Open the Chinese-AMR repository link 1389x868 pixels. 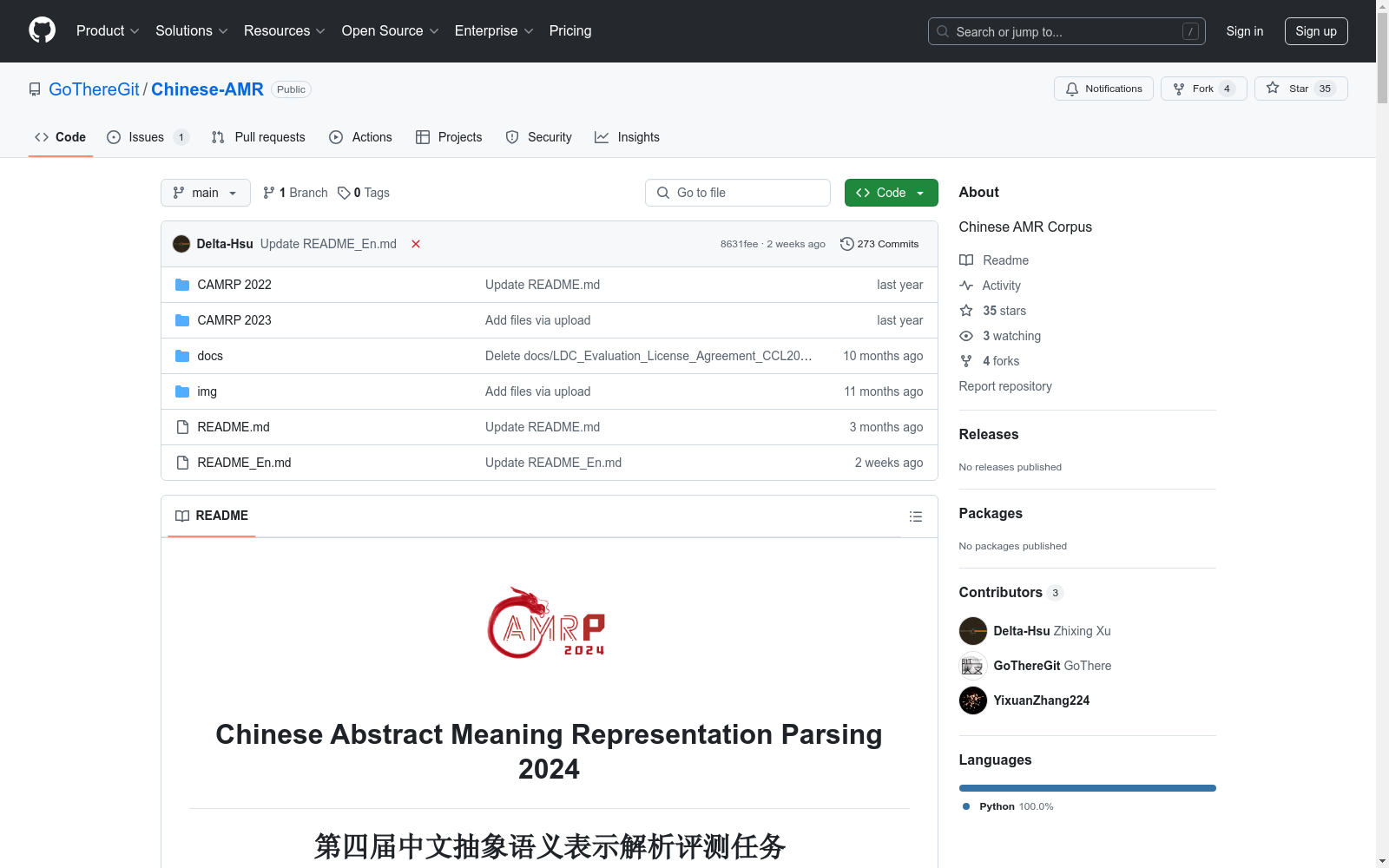pyautogui.click(x=207, y=89)
